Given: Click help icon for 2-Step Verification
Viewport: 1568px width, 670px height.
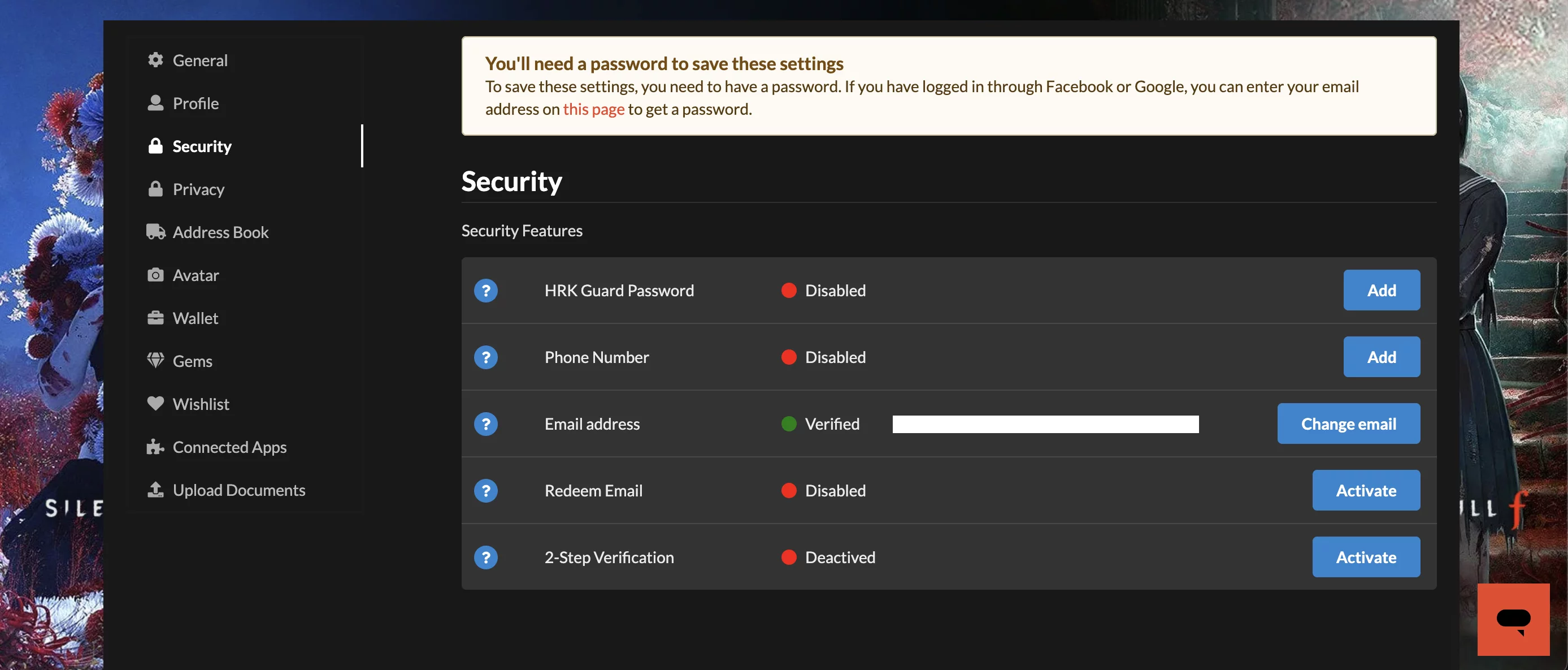Looking at the screenshot, I should pyautogui.click(x=485, y=557).
